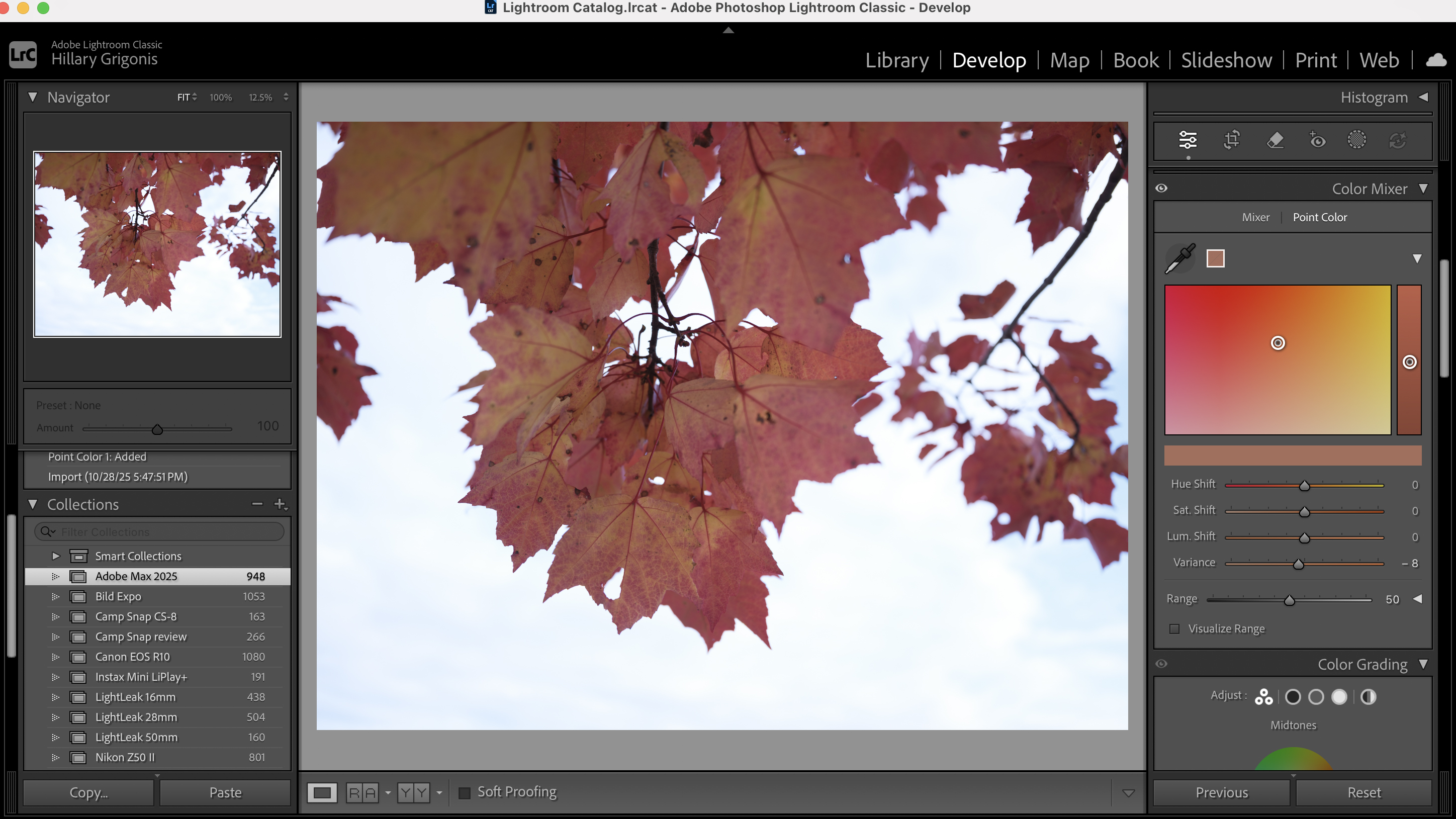This screenshot has width=1456, height=819.
Task: Click the Reset button
Action: (x=1363, y=792)
